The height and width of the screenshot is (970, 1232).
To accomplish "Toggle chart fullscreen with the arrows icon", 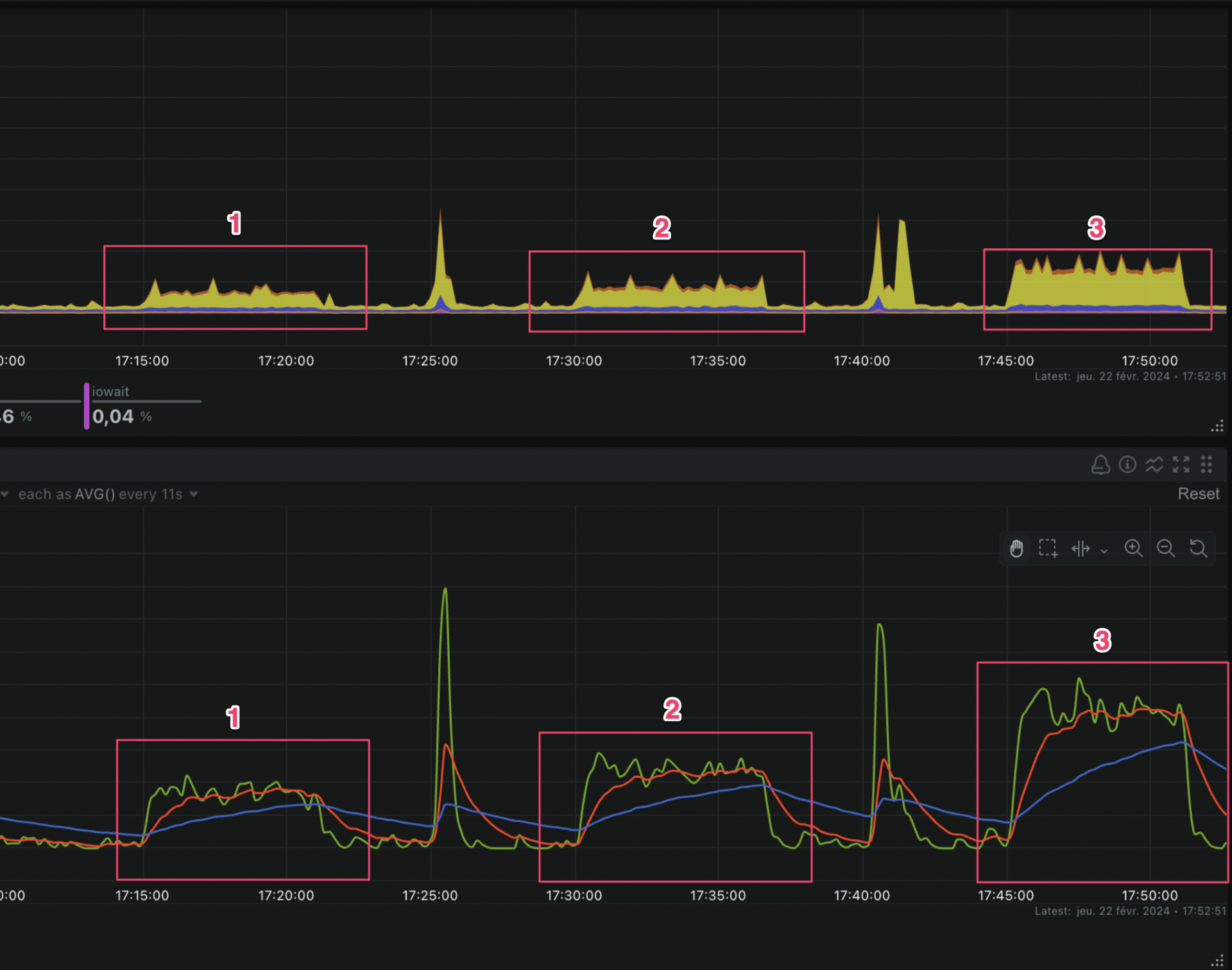I will (1181, 464).
